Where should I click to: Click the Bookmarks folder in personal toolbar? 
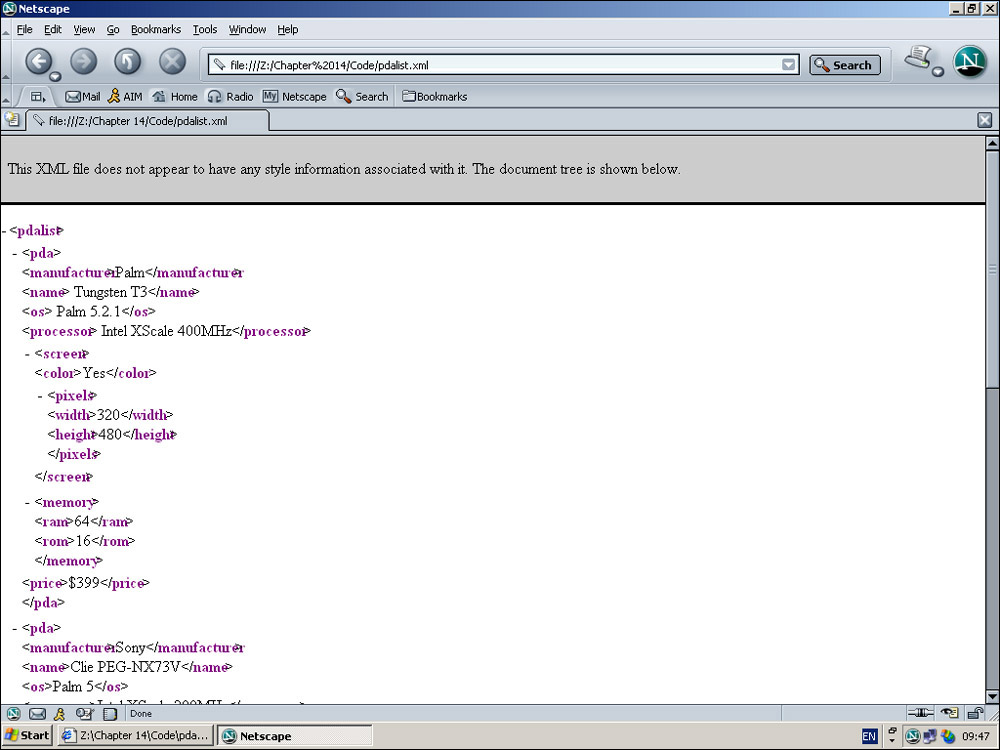pyautogui.click(x=434, y=97)
